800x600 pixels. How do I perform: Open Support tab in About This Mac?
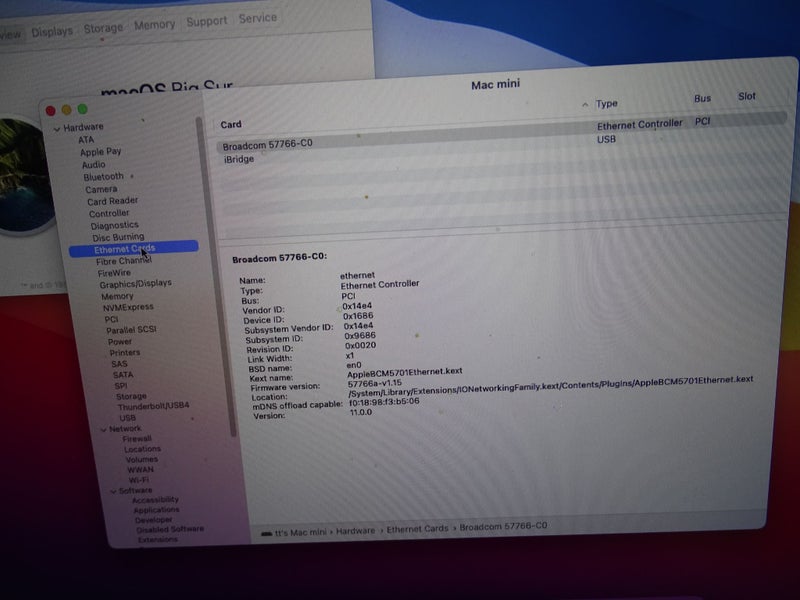pyautogui.click(x=207, y=21)
